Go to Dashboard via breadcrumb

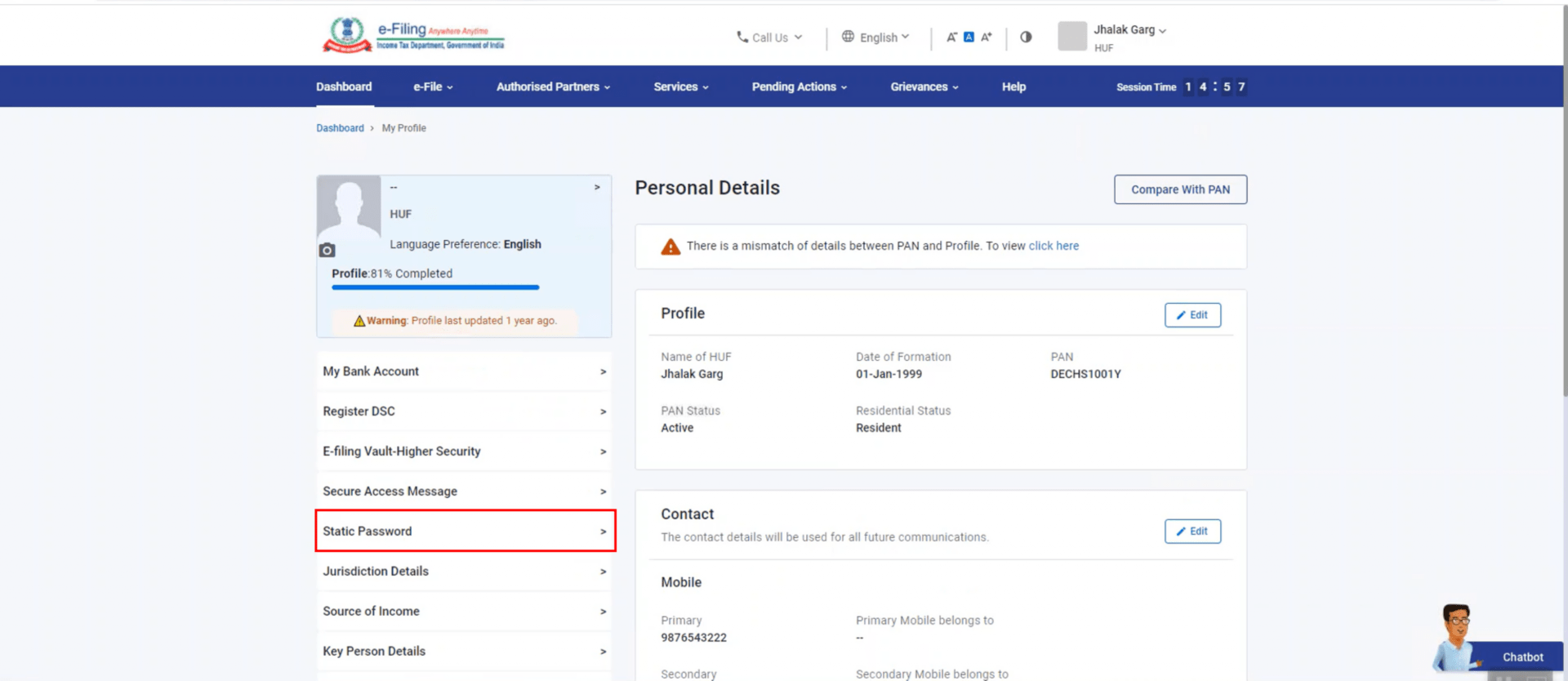[x=340, y=128]
